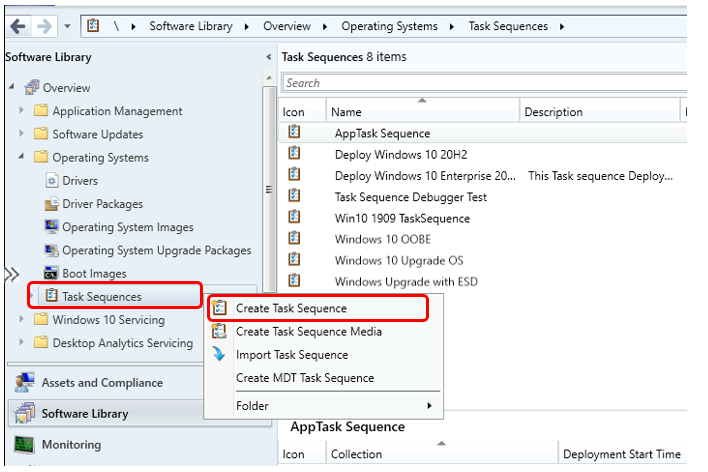Select Windows 10 Servicing tree item
708x472 pixels.
click(x=108, y=320)
